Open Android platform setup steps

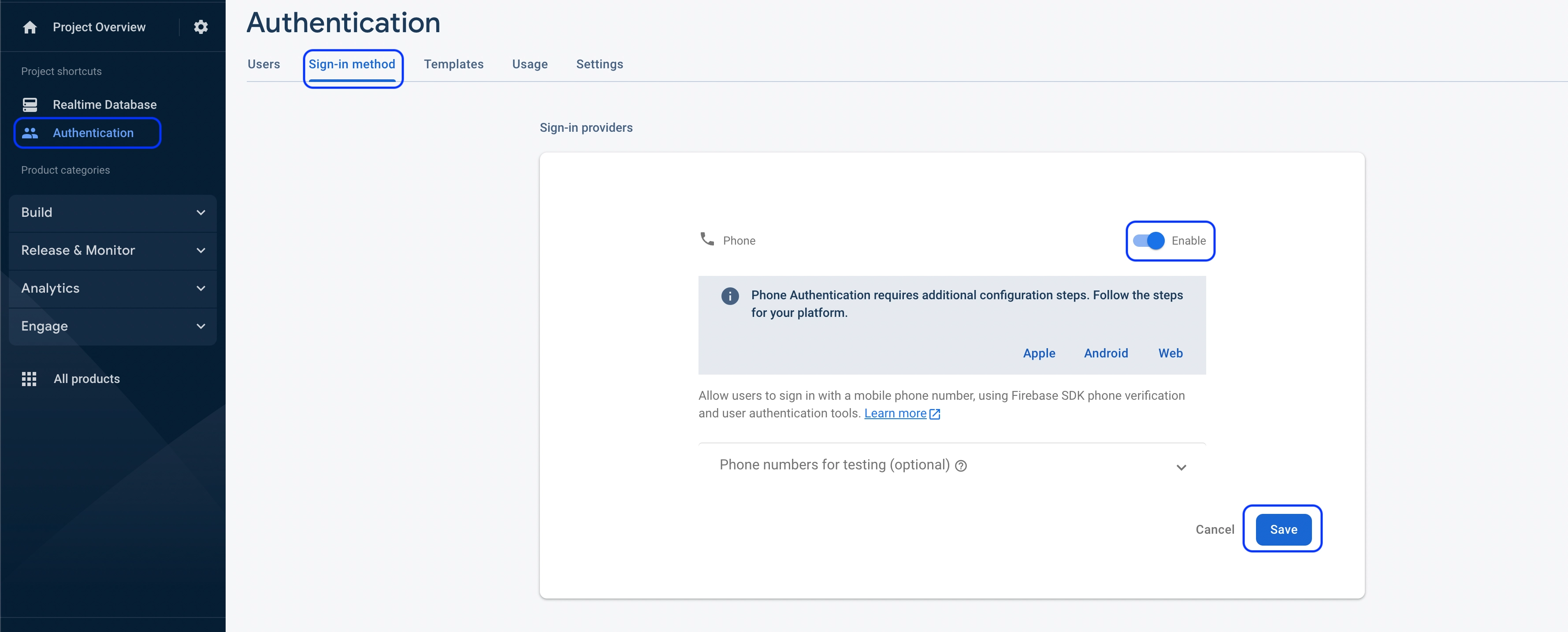1105,354
